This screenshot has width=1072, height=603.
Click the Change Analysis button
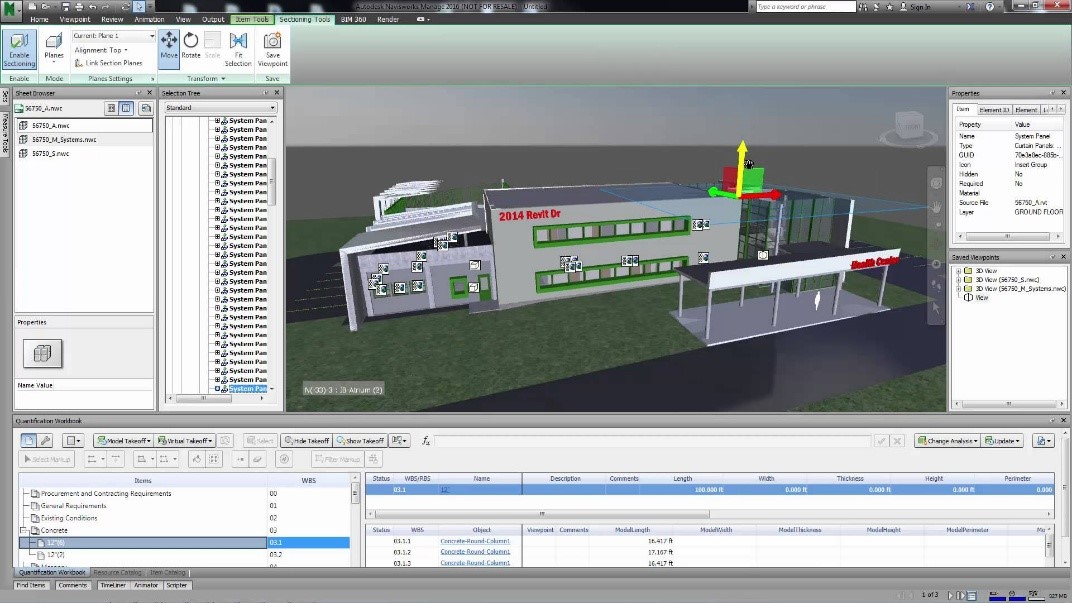(x=946, y=441)
